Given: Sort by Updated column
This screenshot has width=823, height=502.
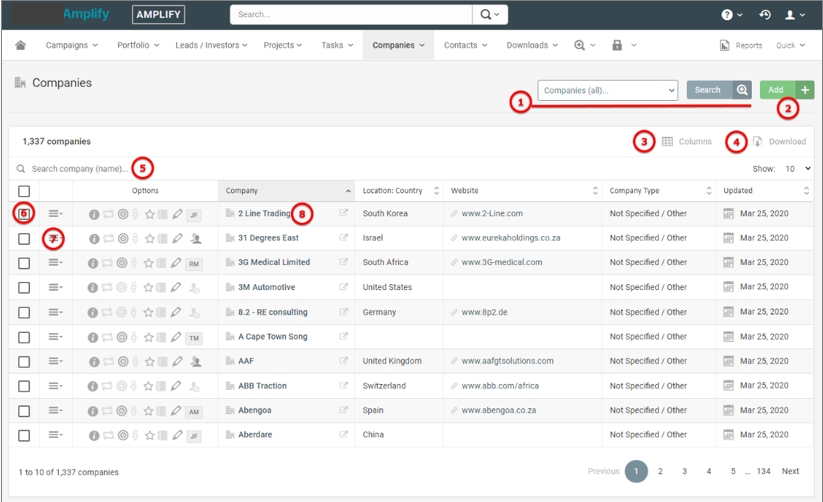Looking at the screenshot, I should (x=764, y=191).
